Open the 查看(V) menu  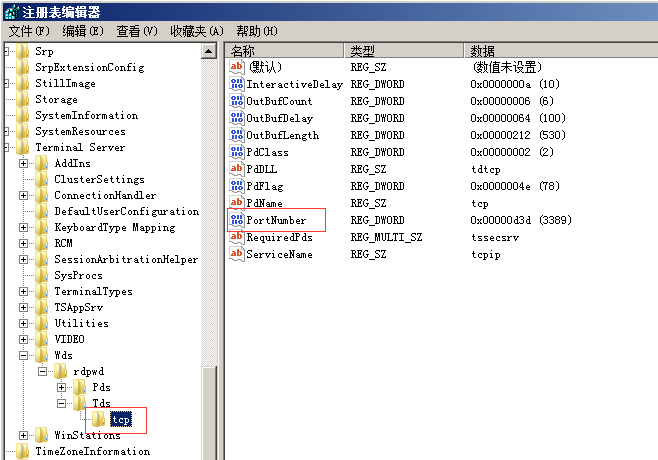tap(137, 31)
